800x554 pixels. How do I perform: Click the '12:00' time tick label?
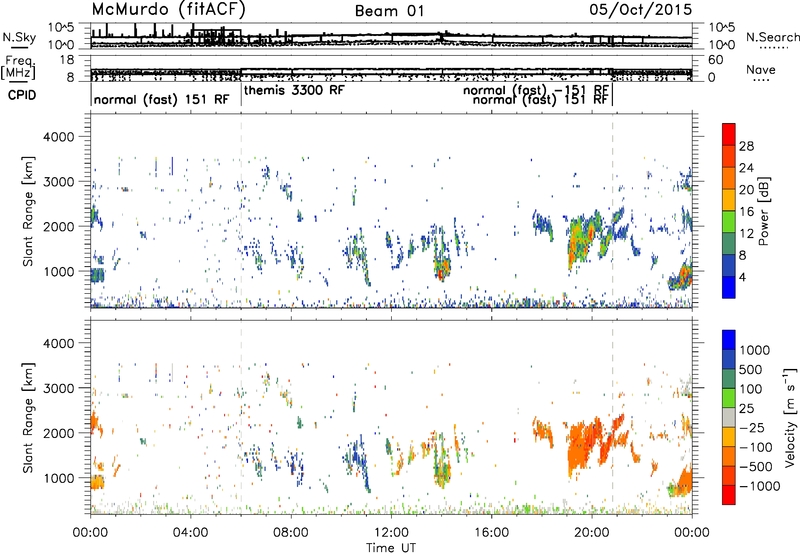point(391,533)
